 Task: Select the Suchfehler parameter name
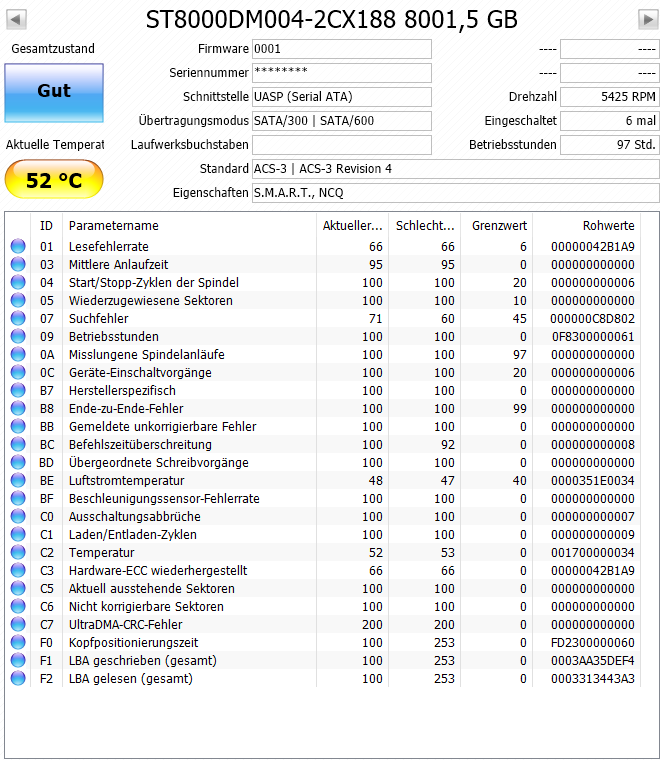98,318
